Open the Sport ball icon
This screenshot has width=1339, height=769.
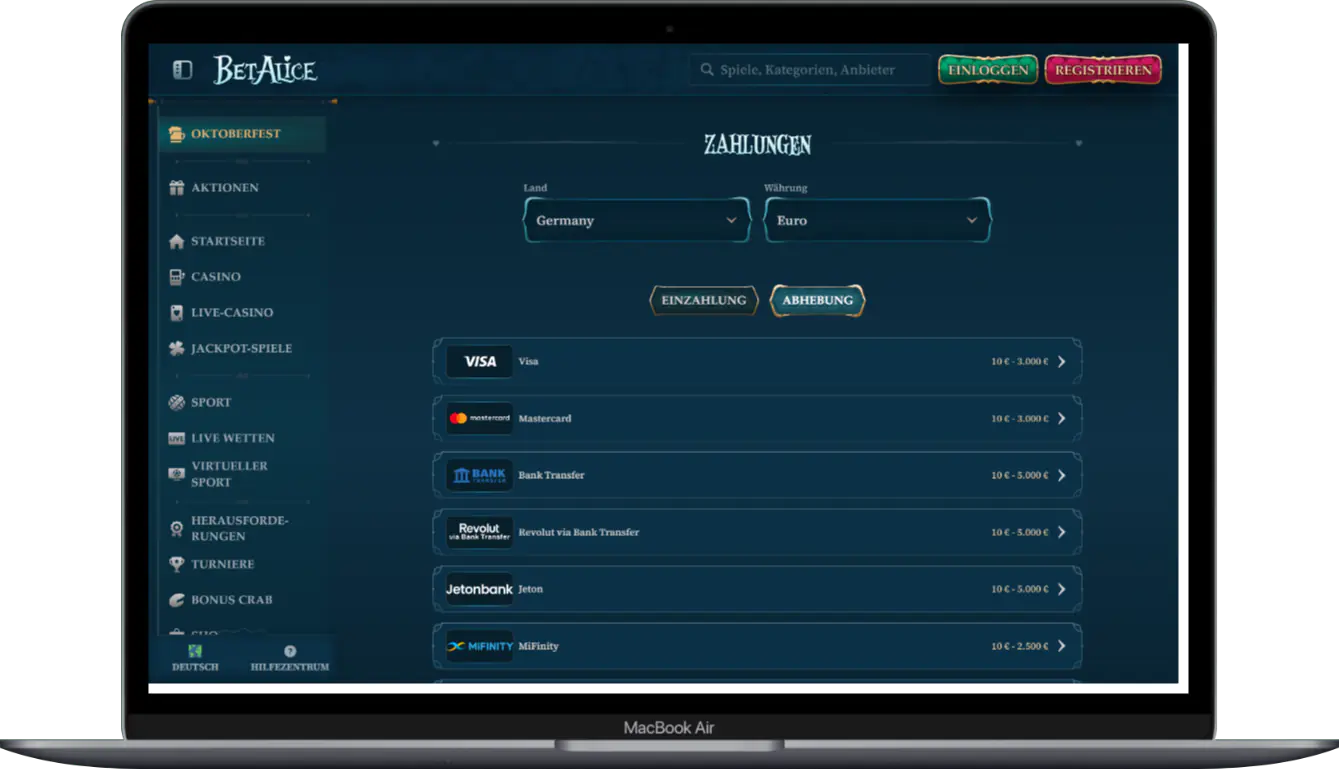177,402
